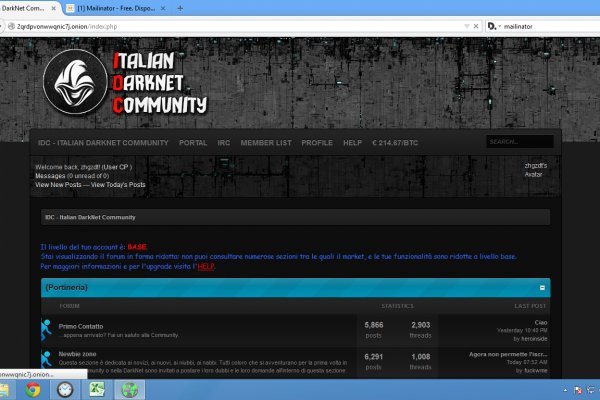This screenshot has height=400, width=600.
Task: Open Excel from the taskbar
Action: click(x=96, y=389)
